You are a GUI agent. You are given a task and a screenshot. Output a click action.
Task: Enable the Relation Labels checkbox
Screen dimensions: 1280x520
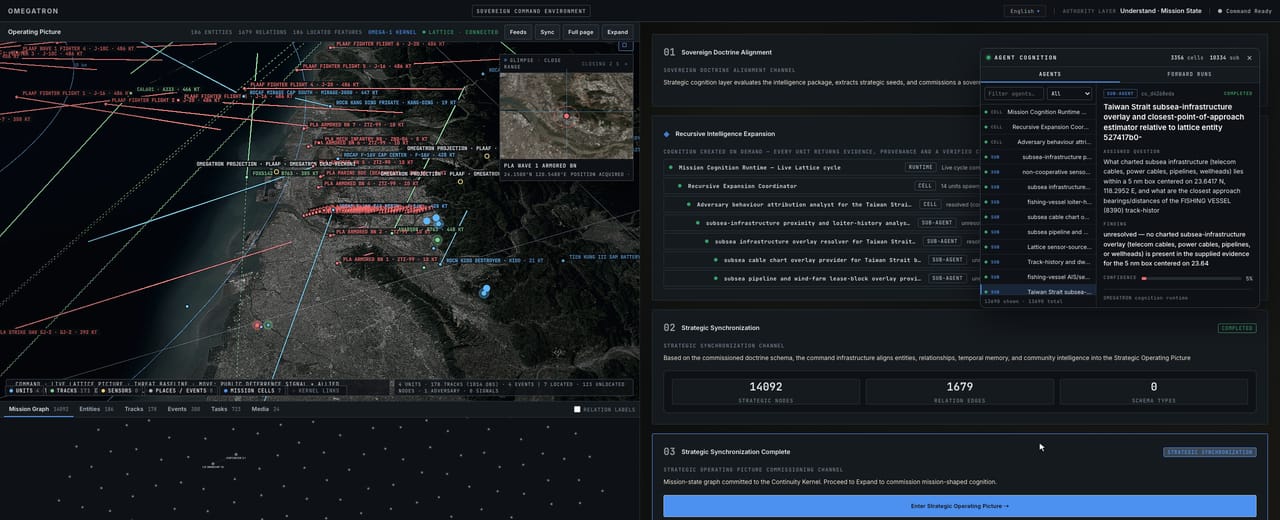(x=577, y=409)
